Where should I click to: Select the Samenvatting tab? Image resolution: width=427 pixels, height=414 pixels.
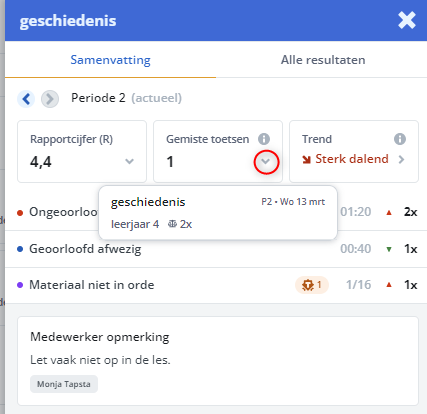(110, 60)
